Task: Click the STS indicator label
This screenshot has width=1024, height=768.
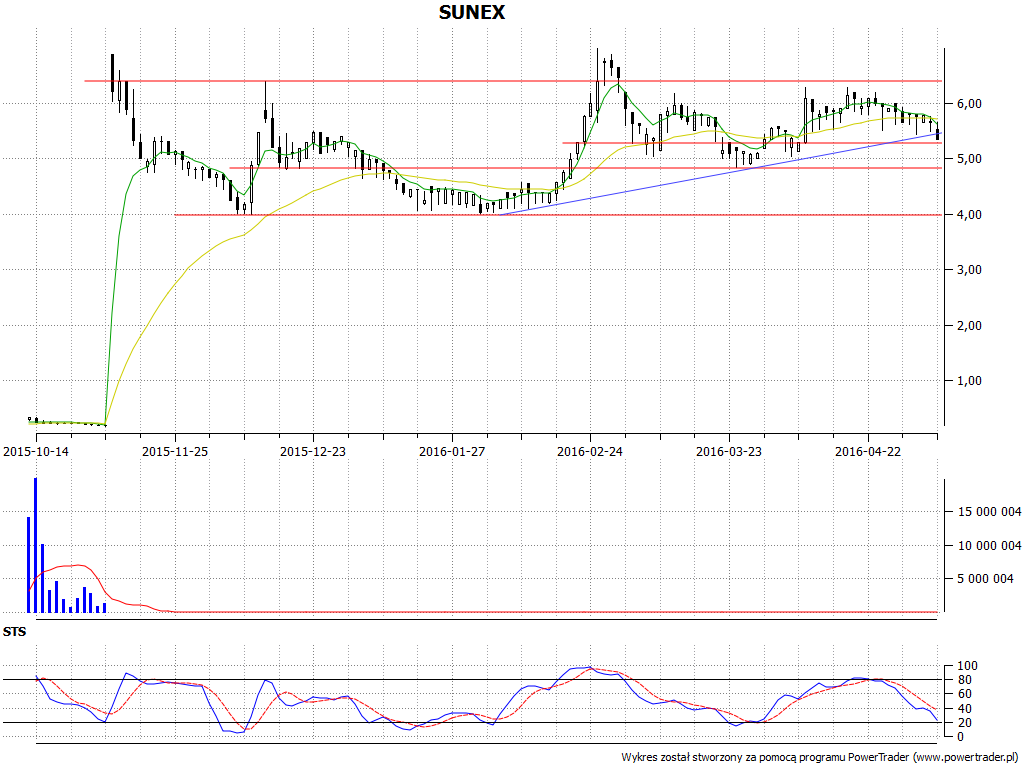Action: coord(14,632)
